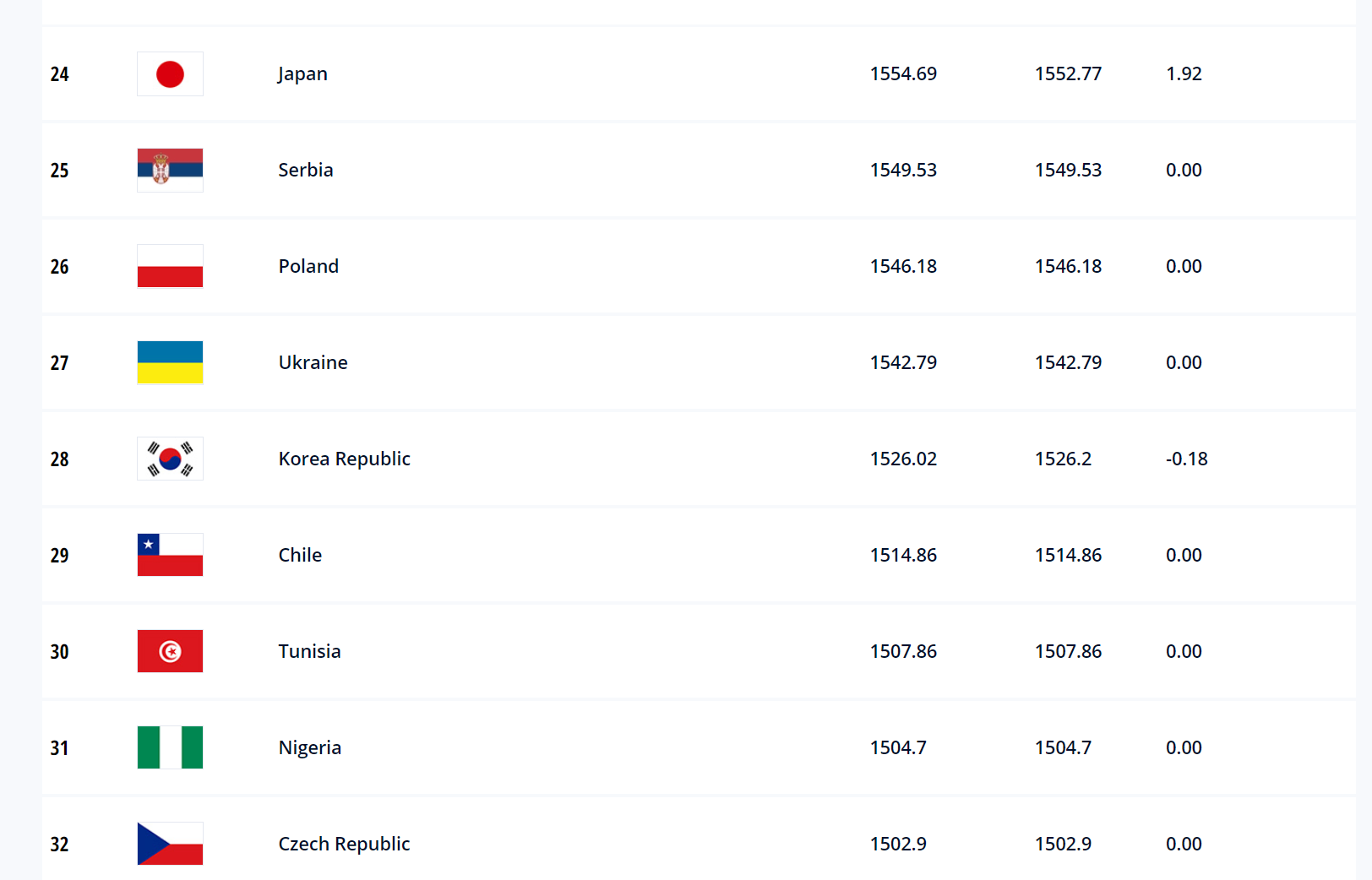Viewport: 1372px width, 880px height.
Task: Select Poland's previous points 1546.18
Action: [x=1068, y=266]
